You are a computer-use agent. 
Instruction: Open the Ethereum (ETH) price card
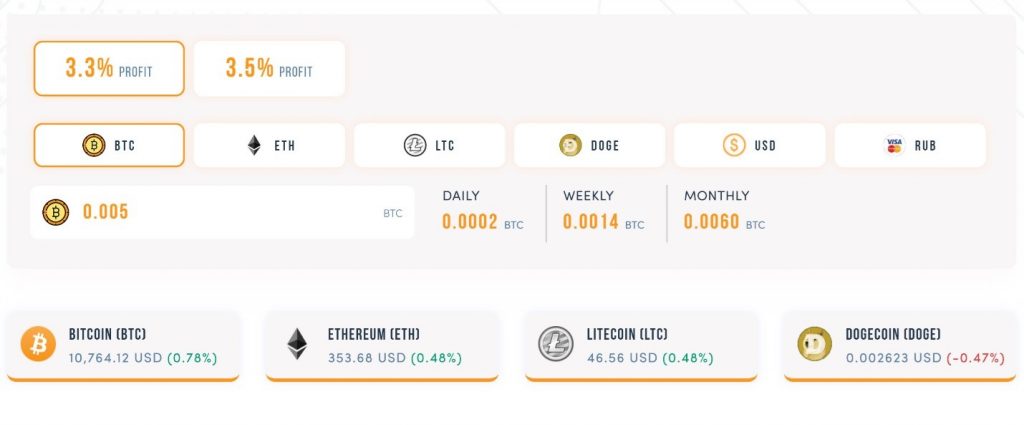pos(382,347)
